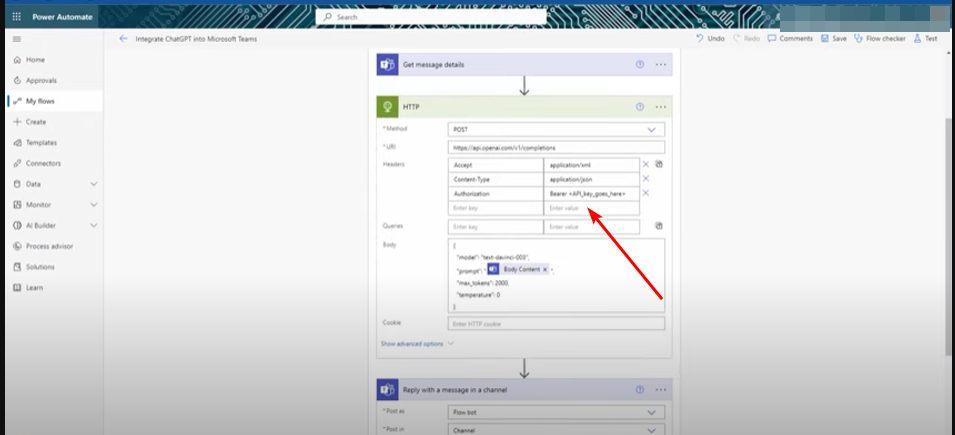Click the Solutions icon in sidebar
Screen dimensions: 955x435
pos(17,267)
